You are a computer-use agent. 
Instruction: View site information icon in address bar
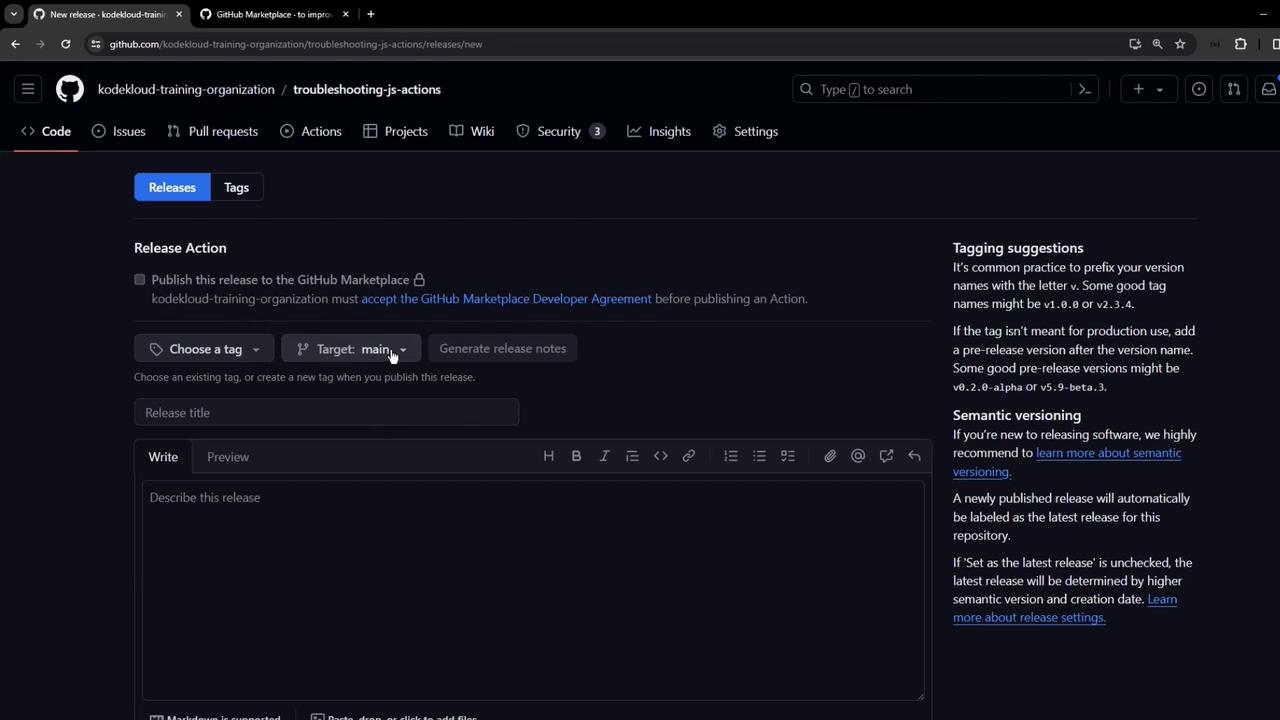click(x=96, y=44)
